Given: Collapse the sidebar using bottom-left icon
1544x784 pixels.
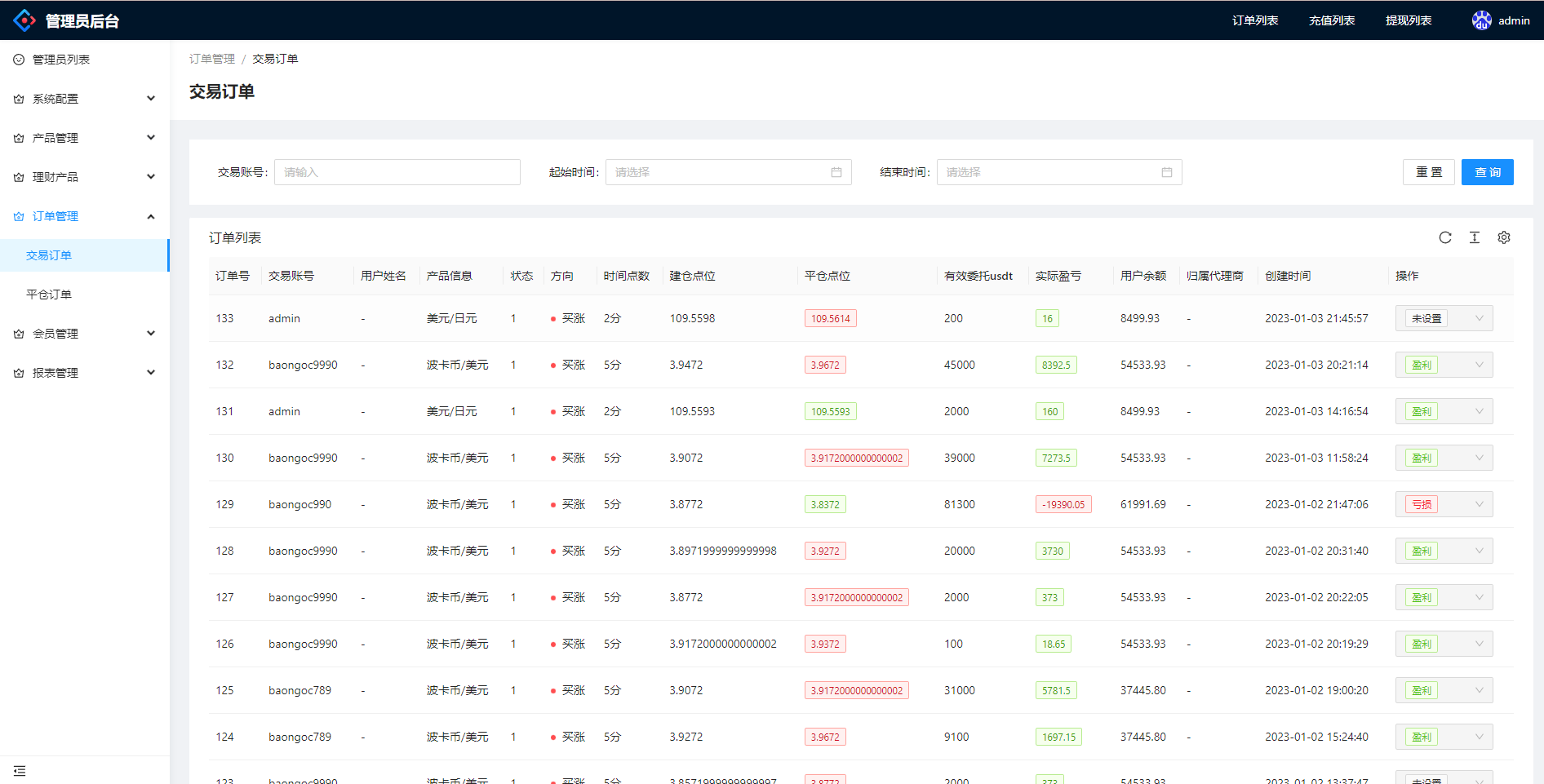Looking at the screenshot, I should [20, 770].
